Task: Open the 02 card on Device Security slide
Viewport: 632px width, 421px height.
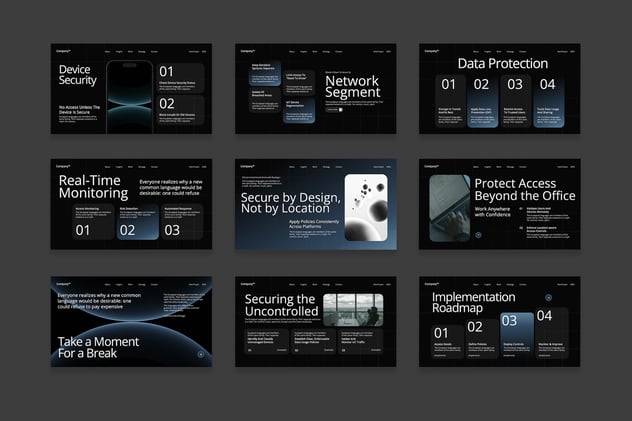Action: pos(182,110)
